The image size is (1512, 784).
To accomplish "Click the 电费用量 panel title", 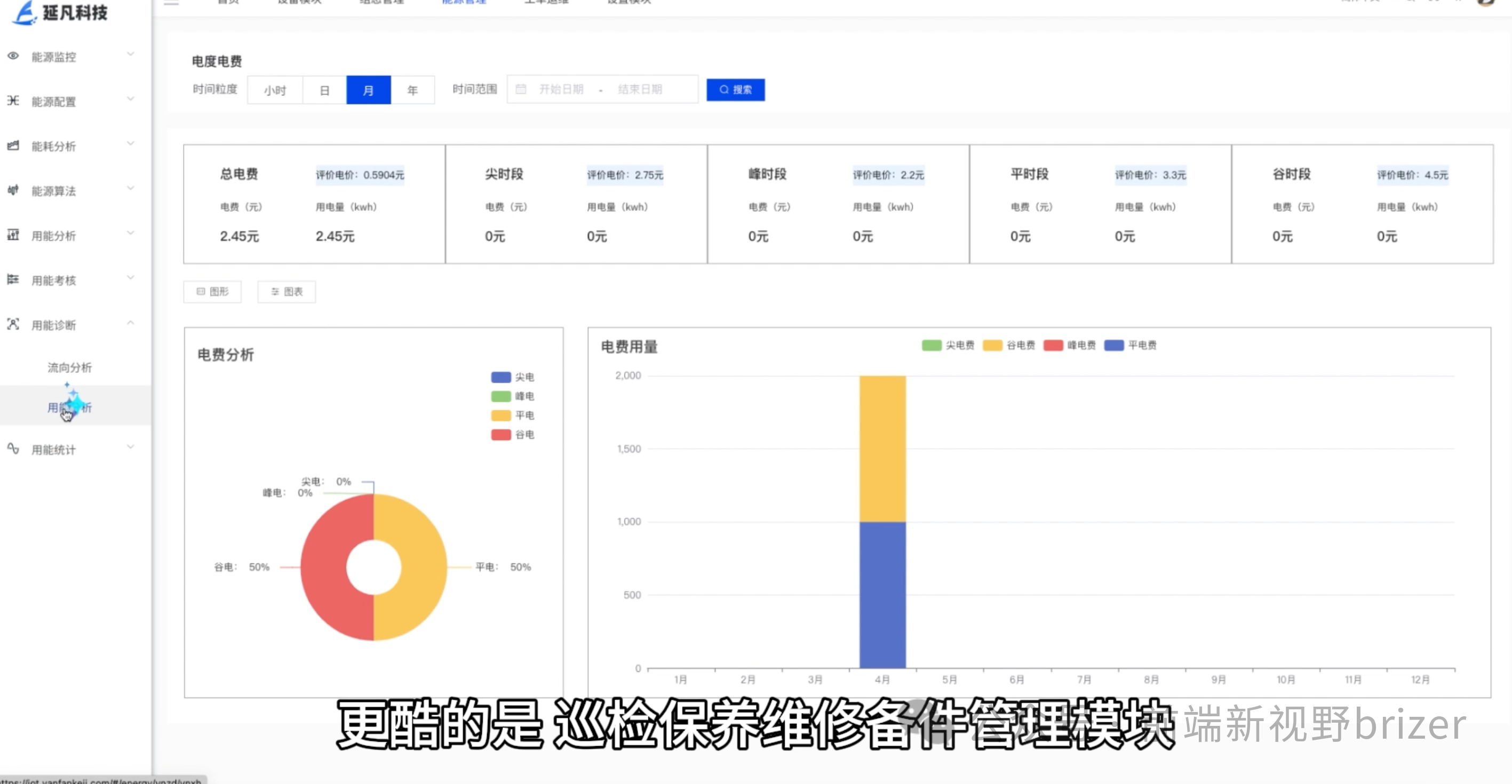I will [x=628, y=347].
